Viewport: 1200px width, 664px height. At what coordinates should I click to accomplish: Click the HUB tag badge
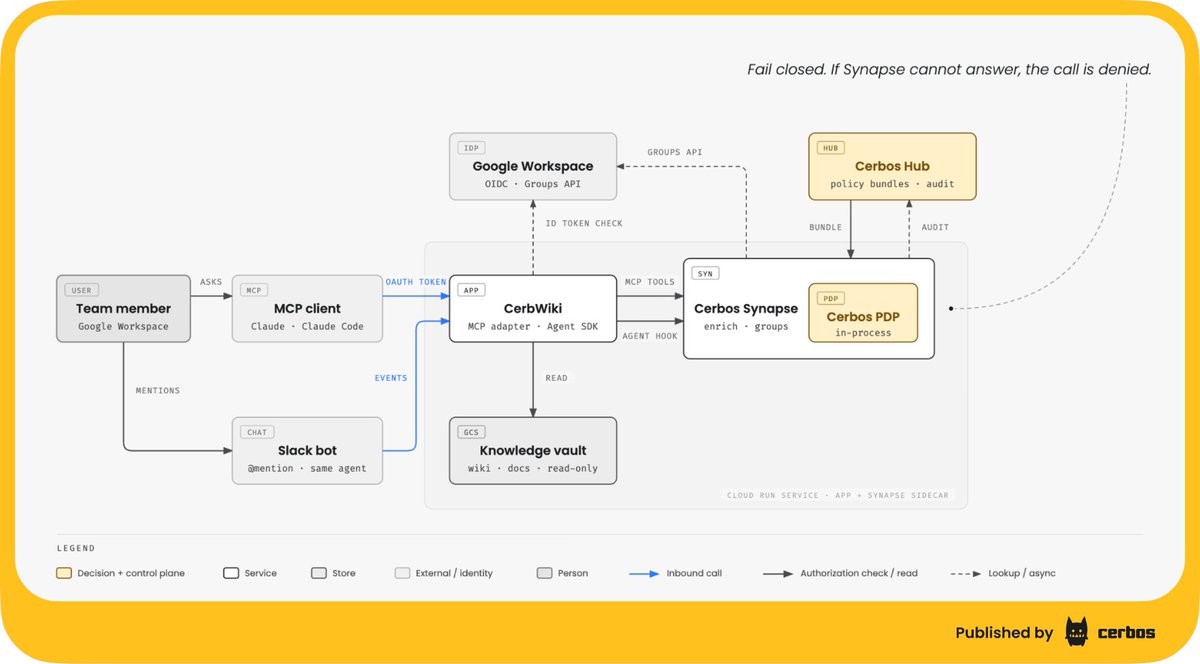(830, 148)
